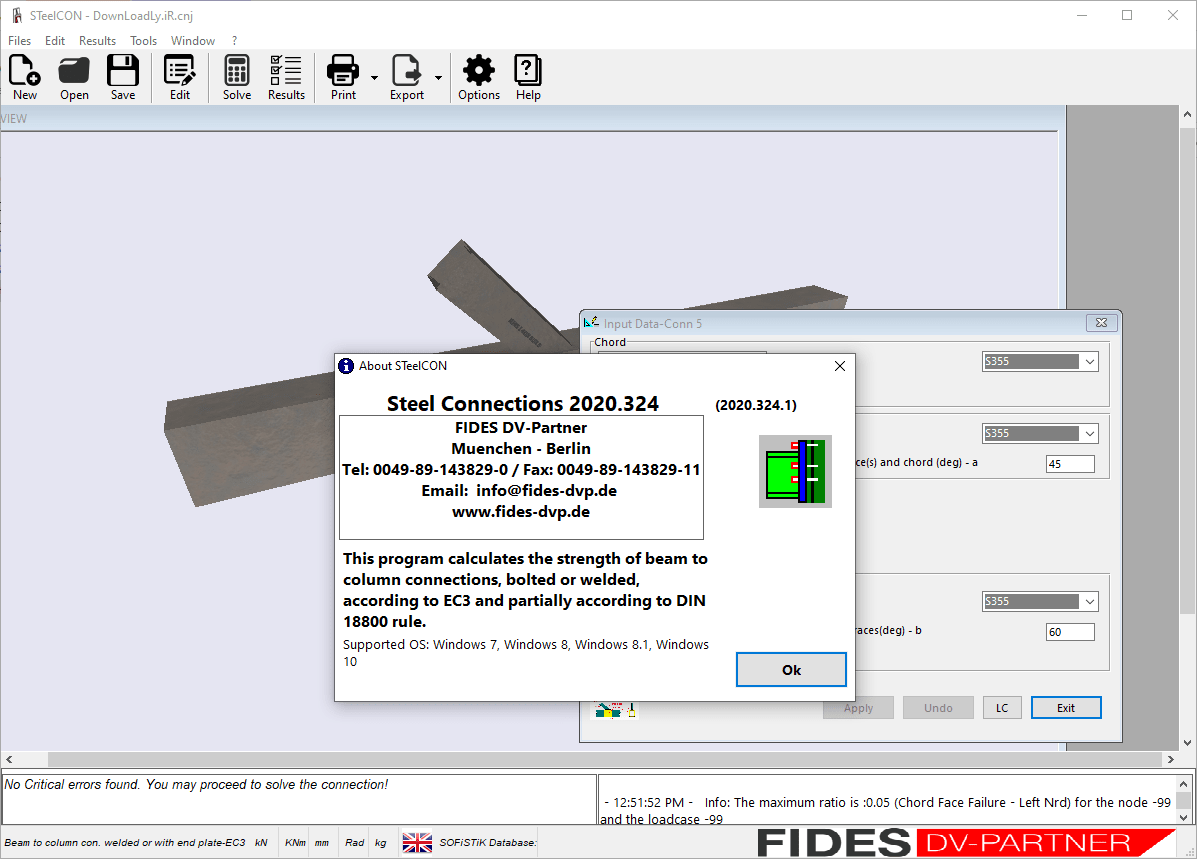Click the Rad unit in status bar
The height and width of the screenshot is (859, 1197).
coord(354,842)
